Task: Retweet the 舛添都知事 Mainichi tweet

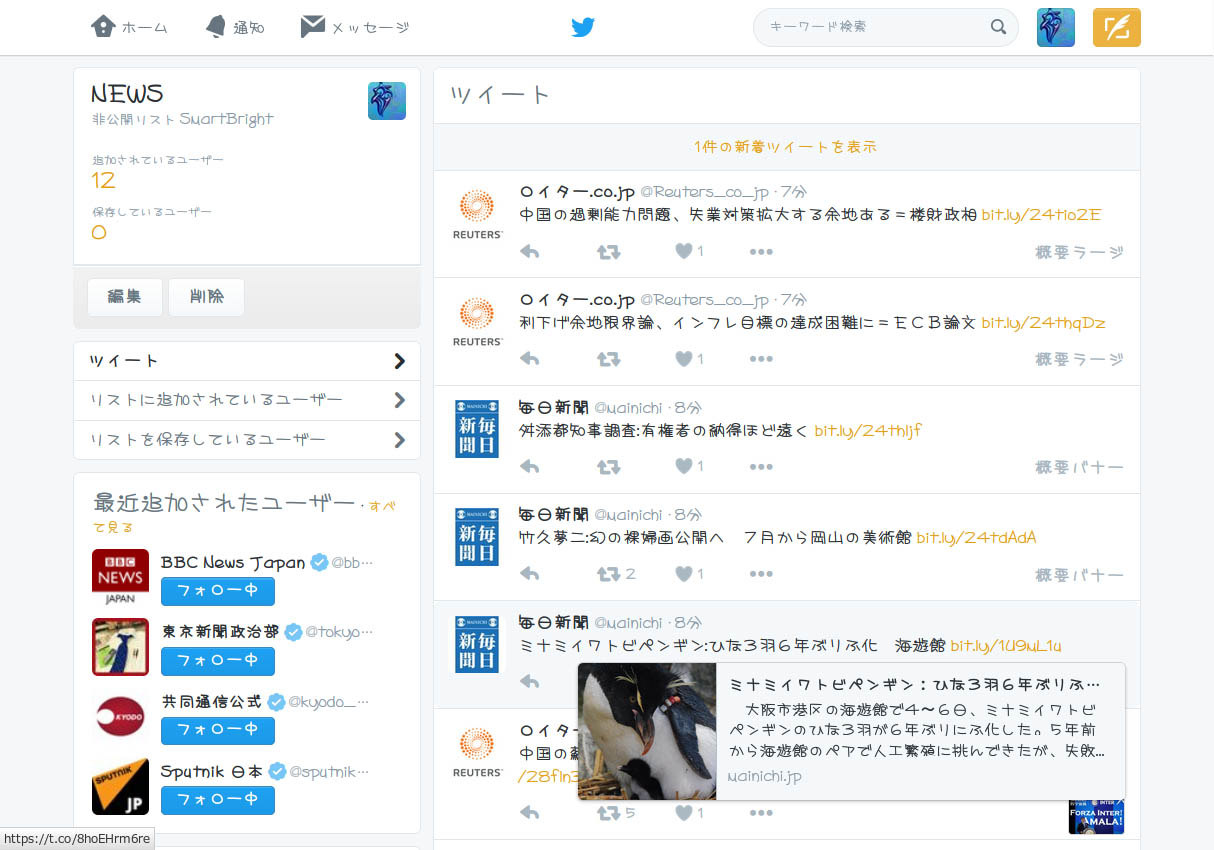Action: click(608, 466)
